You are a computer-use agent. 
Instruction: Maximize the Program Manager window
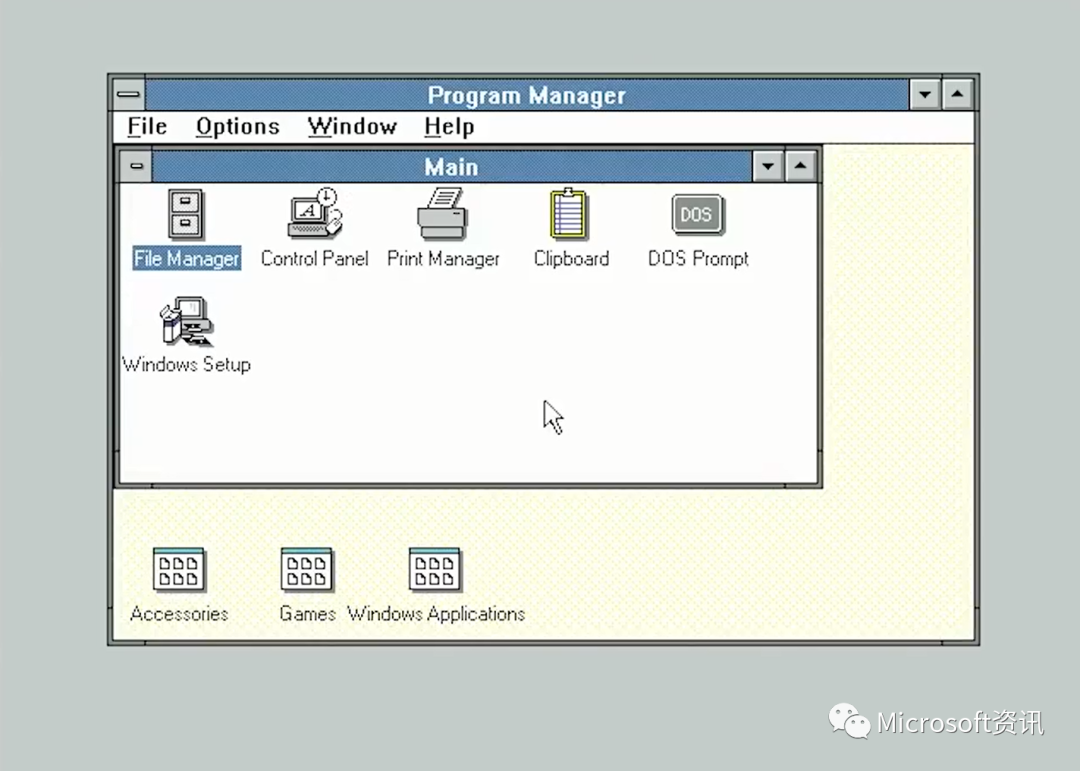[957, 94]
